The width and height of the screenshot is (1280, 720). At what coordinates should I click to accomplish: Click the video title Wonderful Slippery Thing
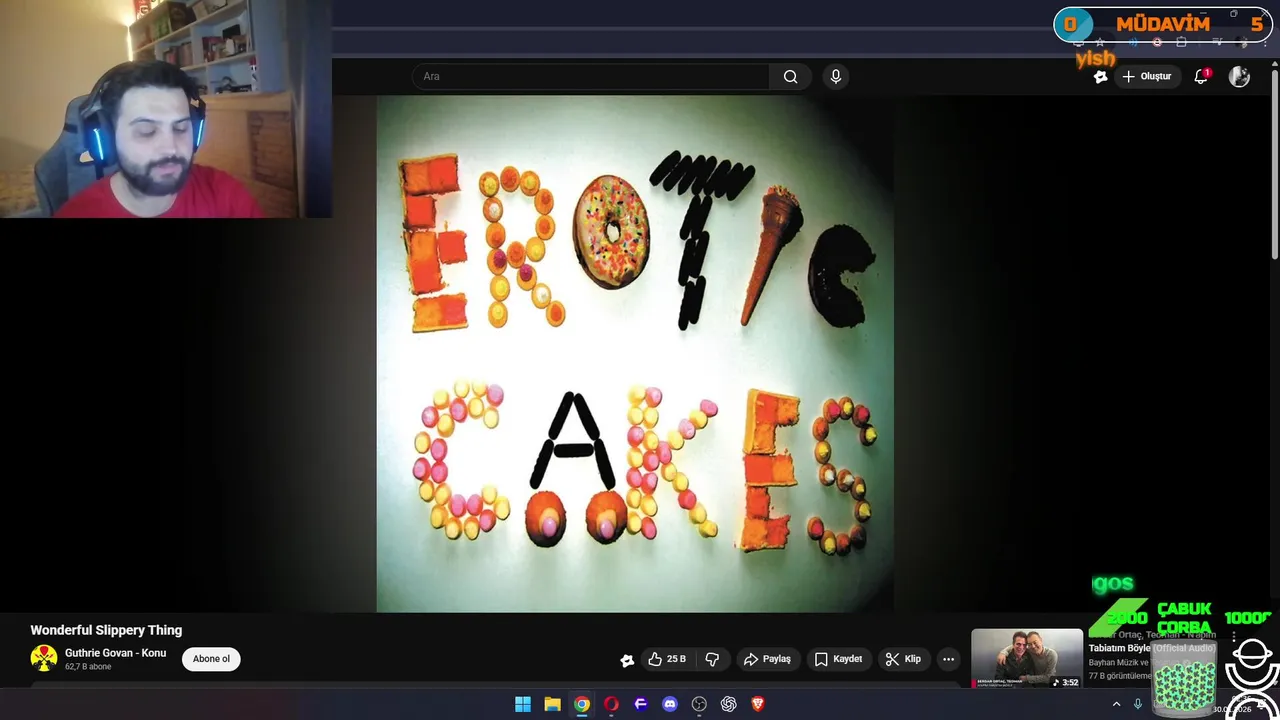click(106, 630)
